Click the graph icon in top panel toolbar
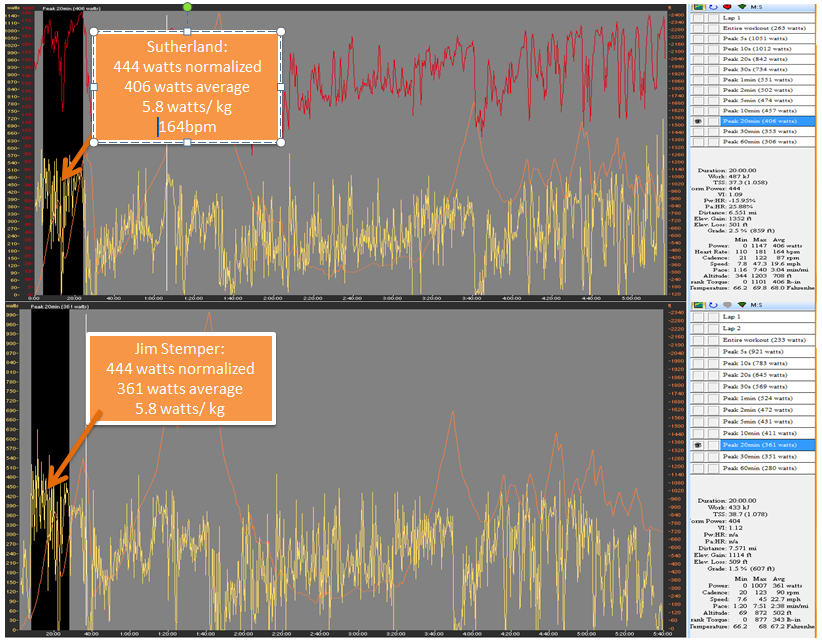This screenshot has height=641, width=822. point(698,7)
